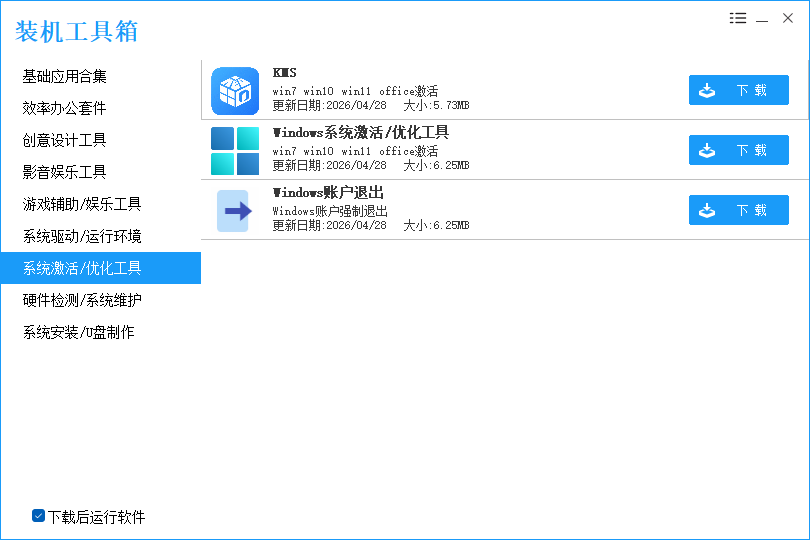
Task: Click the KMS activation tool icon
Action: [x=235, y=91]
